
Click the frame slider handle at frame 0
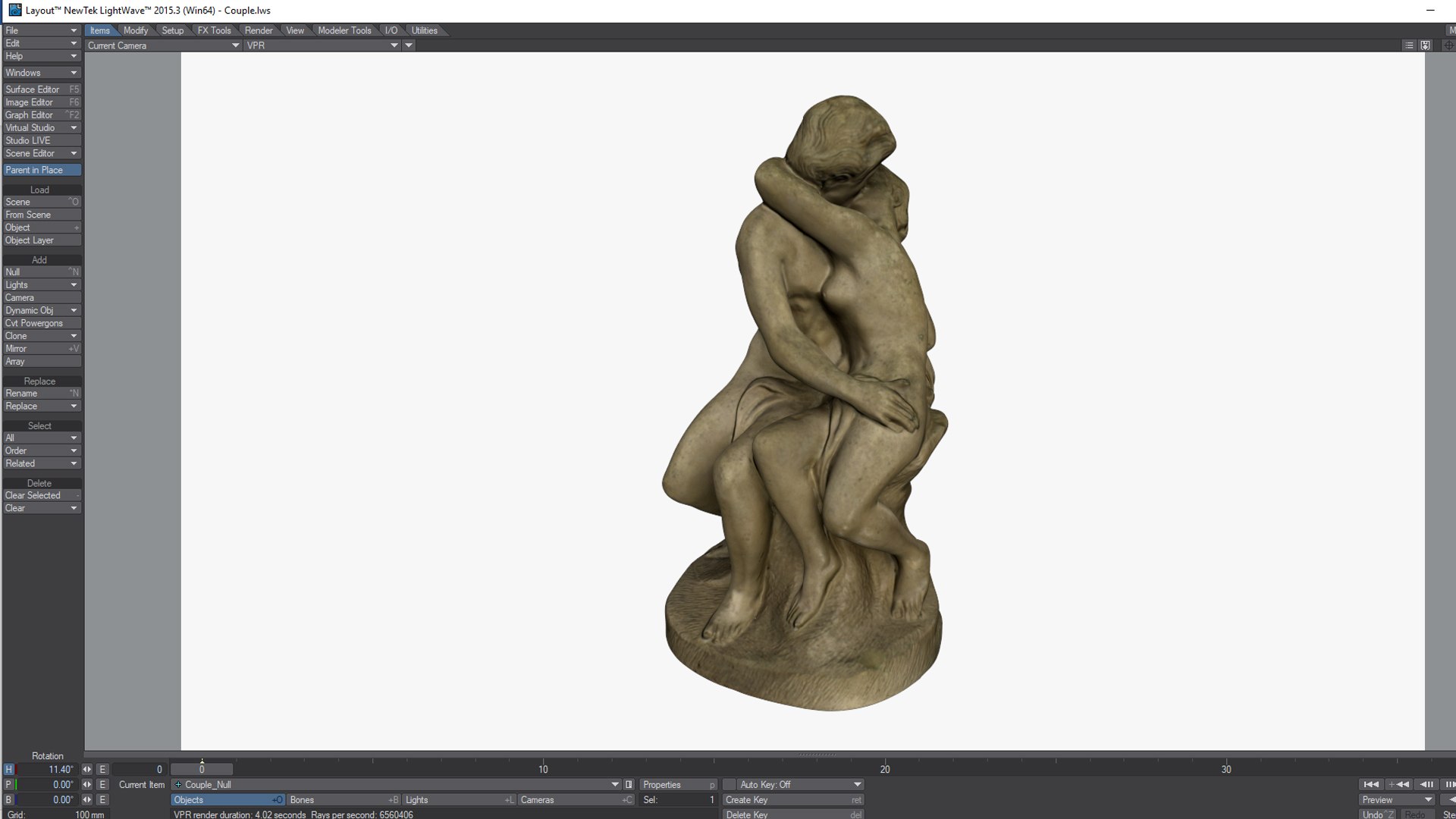202,769
